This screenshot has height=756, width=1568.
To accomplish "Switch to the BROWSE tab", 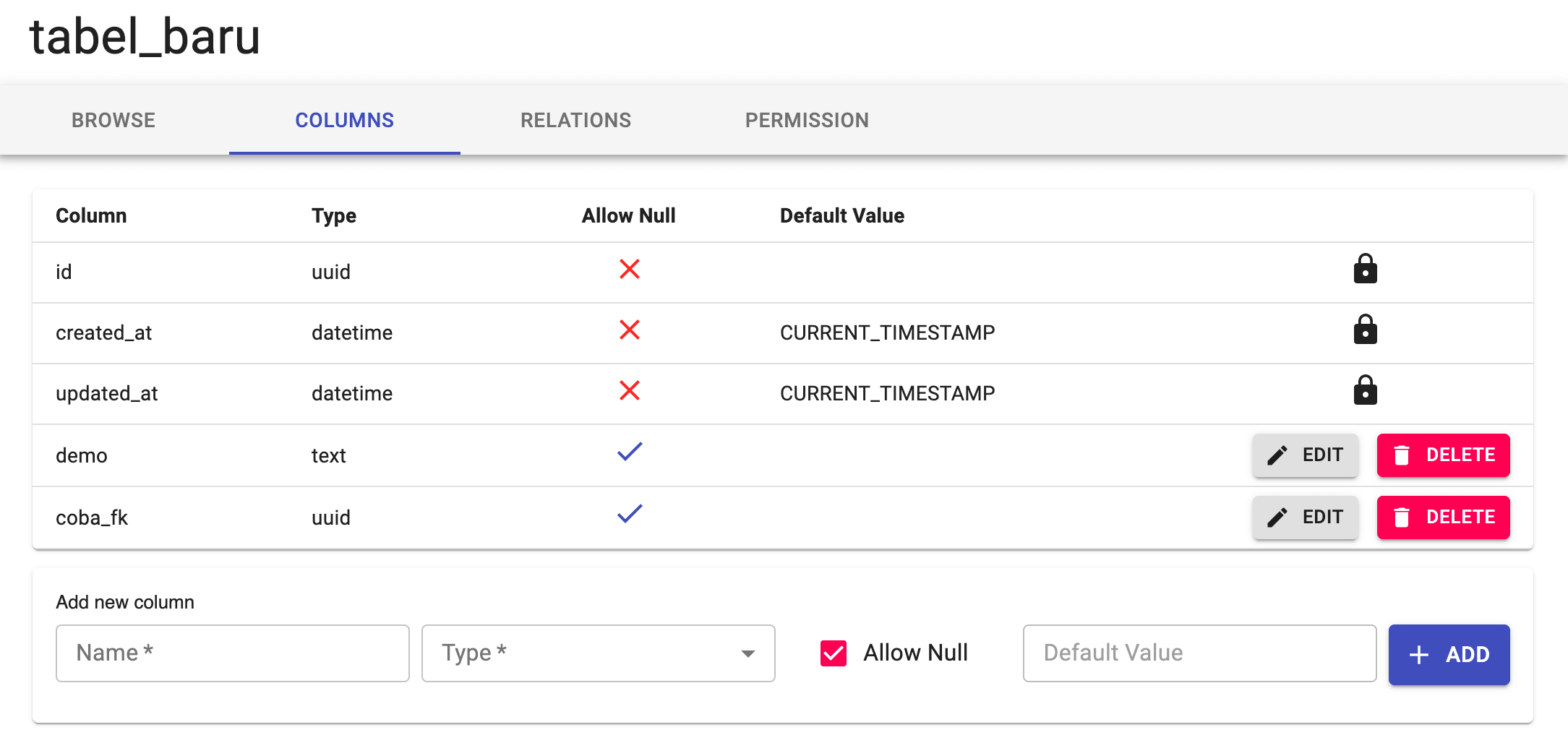I will (x=113, y=120).
